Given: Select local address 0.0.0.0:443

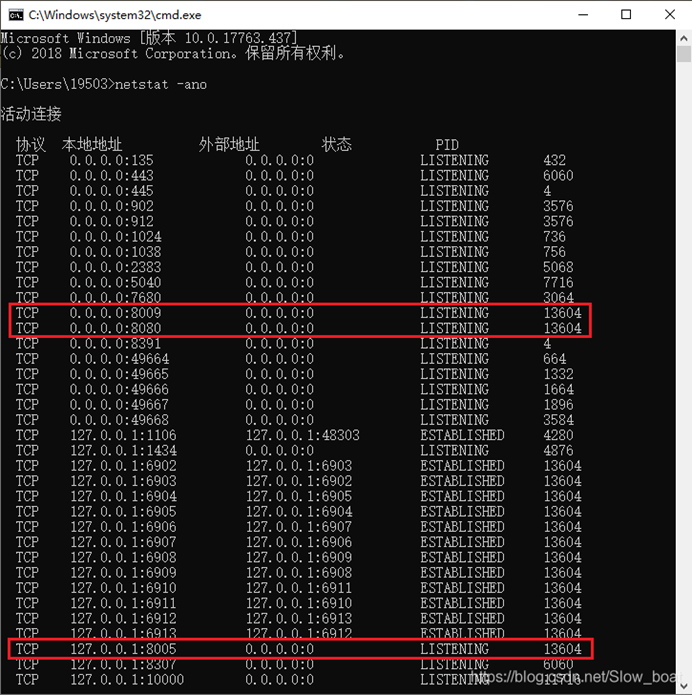Looking at the screenshot, I should (111, 175).
